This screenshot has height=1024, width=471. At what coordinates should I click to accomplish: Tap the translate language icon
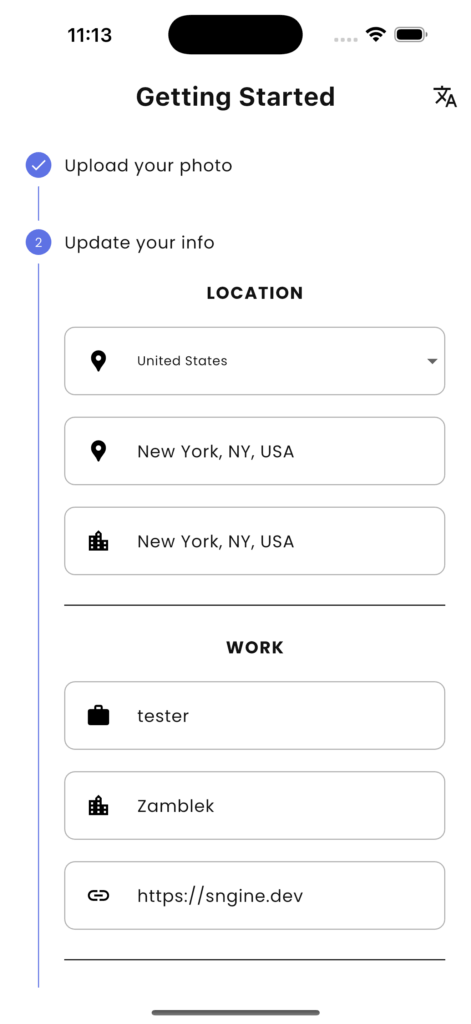(445, 97)
